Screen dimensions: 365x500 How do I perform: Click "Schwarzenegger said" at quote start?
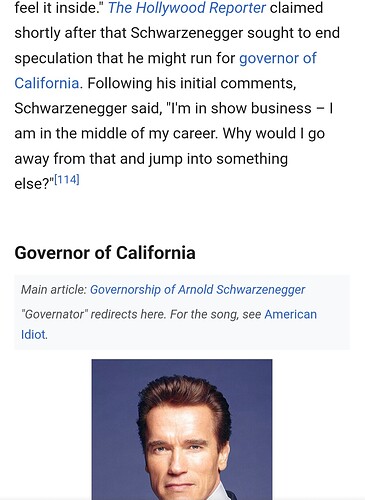88,108
